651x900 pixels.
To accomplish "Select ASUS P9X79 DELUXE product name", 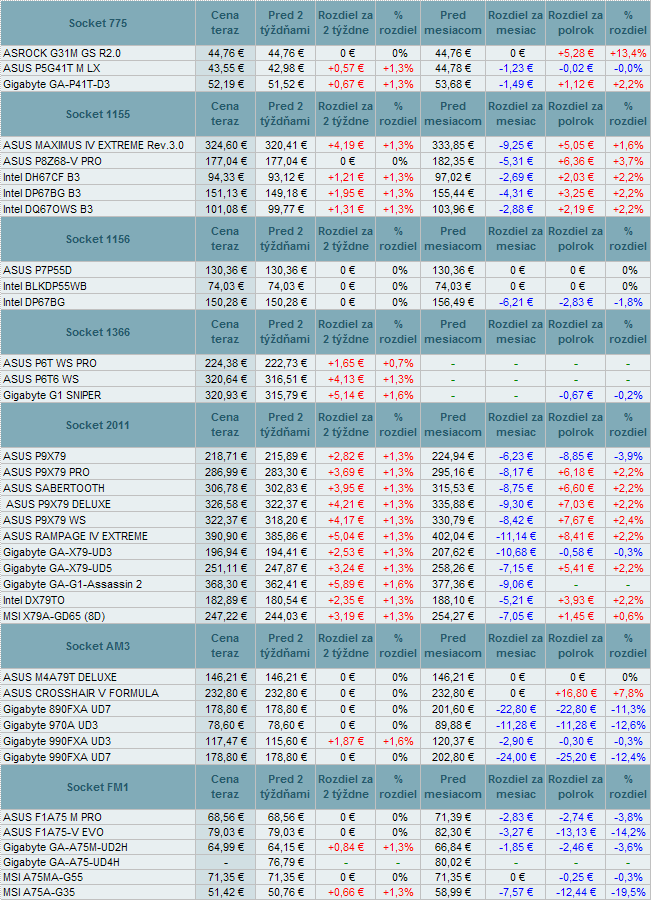I will [59, 505].
